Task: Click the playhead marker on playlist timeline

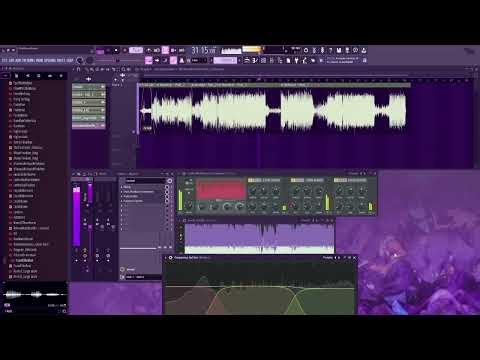Action: (x=258, y=79)
